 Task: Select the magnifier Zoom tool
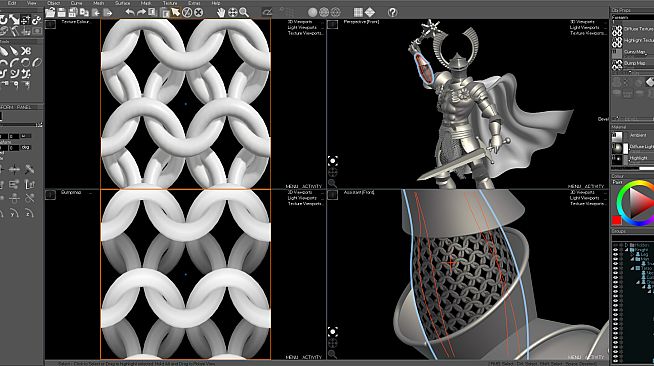tap(244, 13)
